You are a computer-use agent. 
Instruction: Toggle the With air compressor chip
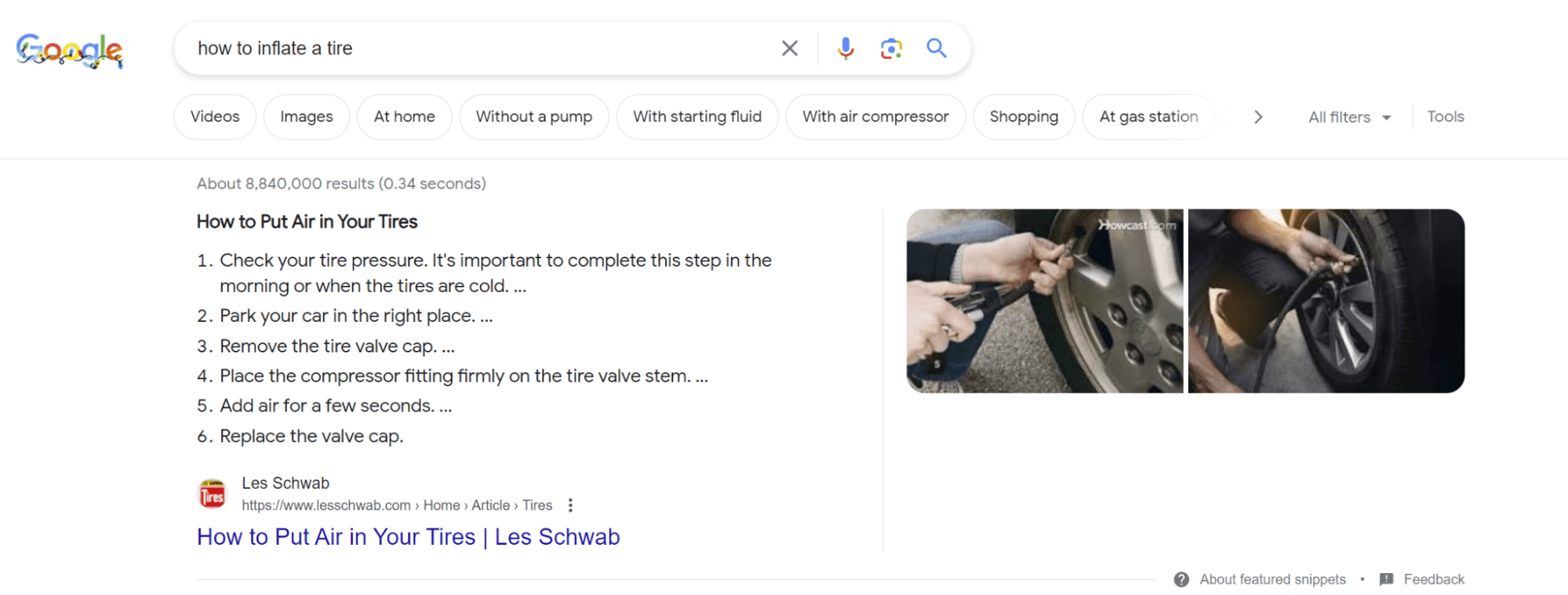[875, 117]
